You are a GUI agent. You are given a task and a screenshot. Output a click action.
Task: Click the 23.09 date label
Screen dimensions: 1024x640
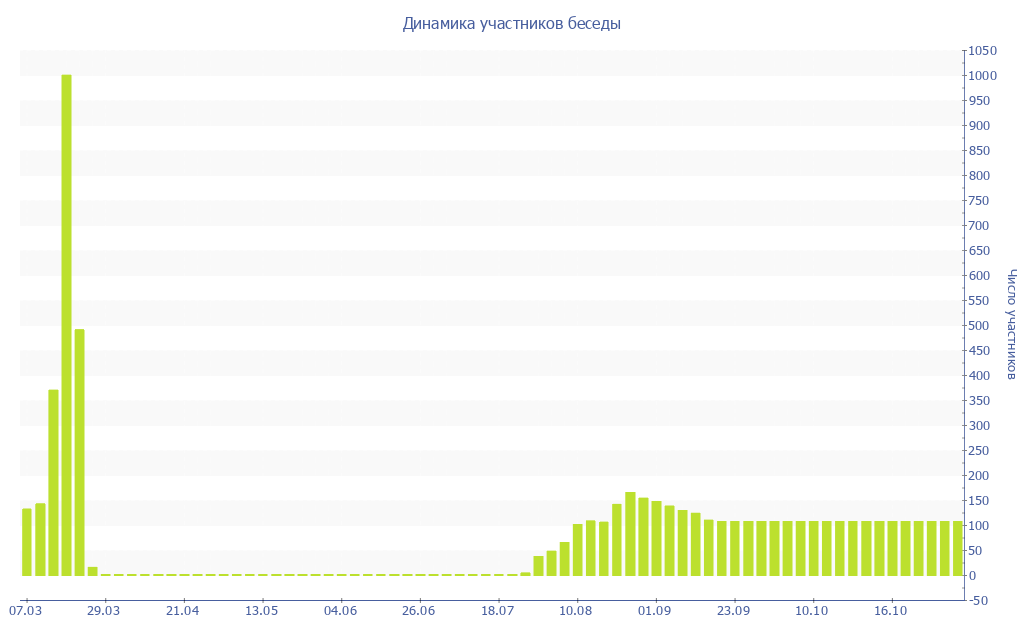point(733,610)
